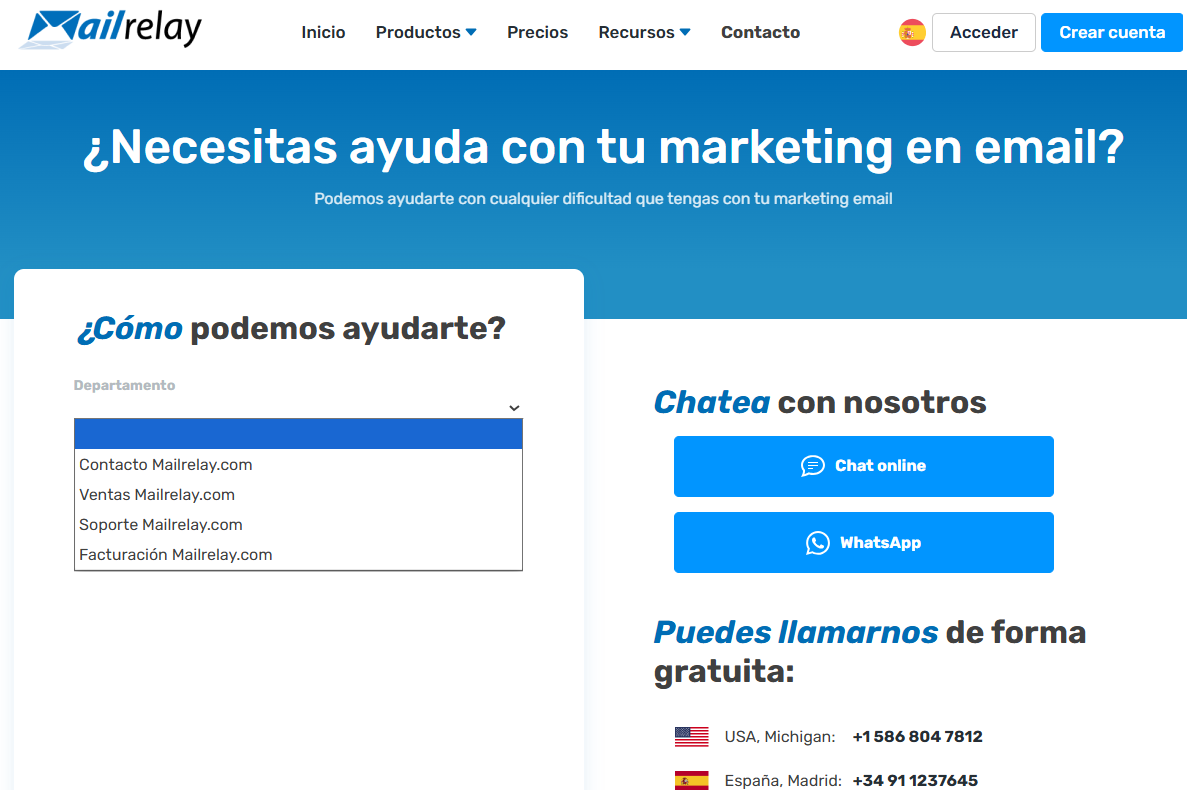Start a Chat online session
1187x790 pixels.
(x=864, y=466)
